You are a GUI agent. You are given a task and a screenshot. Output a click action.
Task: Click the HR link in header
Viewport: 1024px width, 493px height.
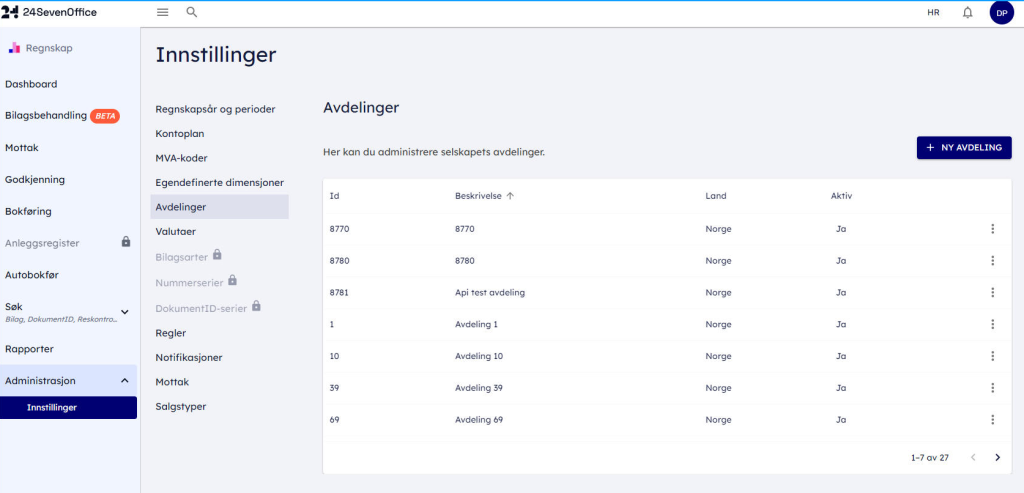coord(933,13)
